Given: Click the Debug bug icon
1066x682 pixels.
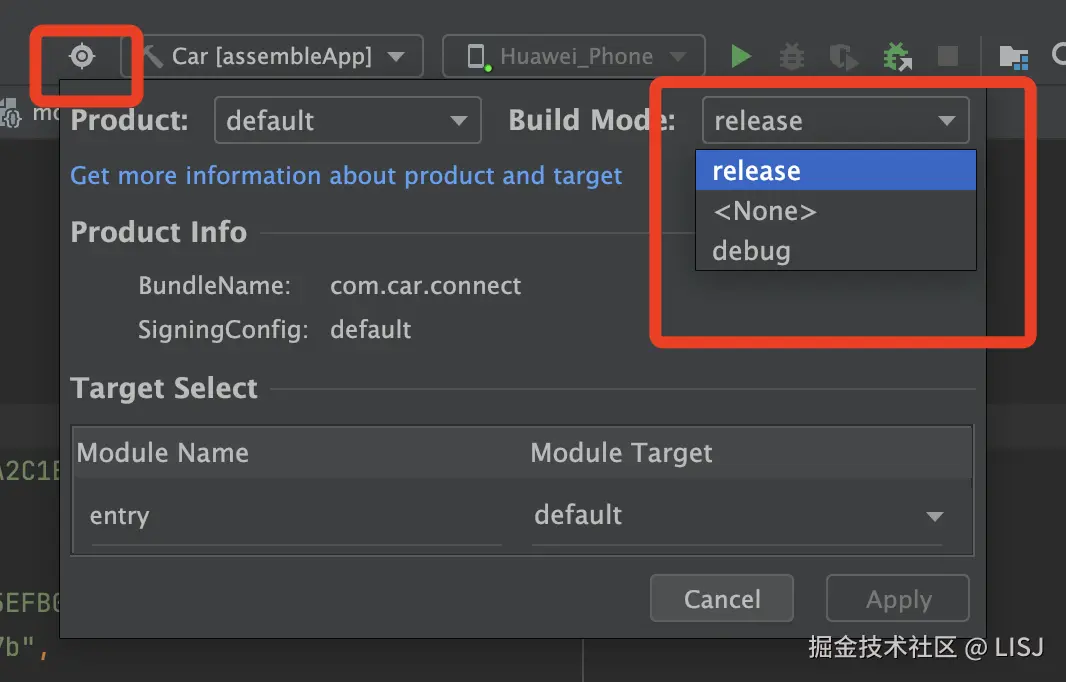Looking at the screenshot, I should (x=792, y=57).
